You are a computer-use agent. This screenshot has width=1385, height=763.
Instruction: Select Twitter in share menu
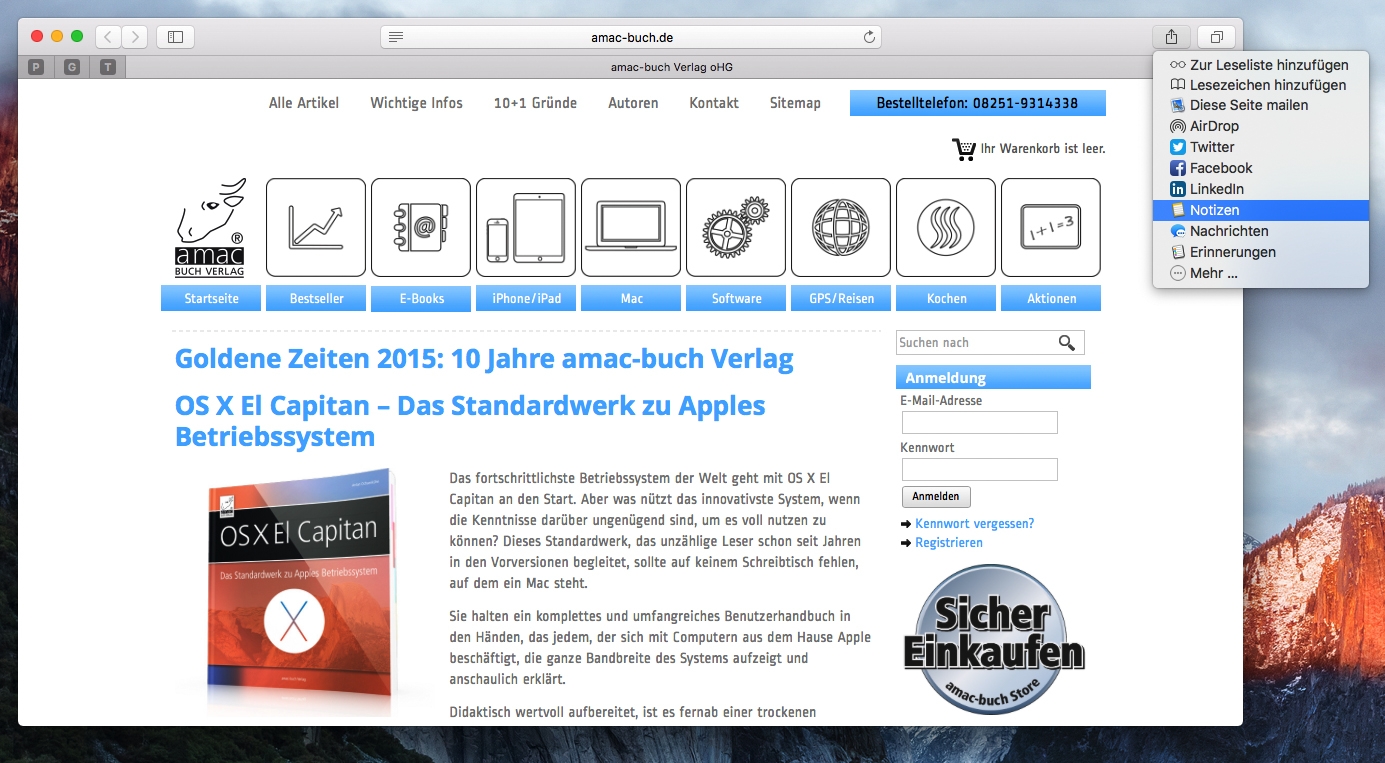(1260, 147)
